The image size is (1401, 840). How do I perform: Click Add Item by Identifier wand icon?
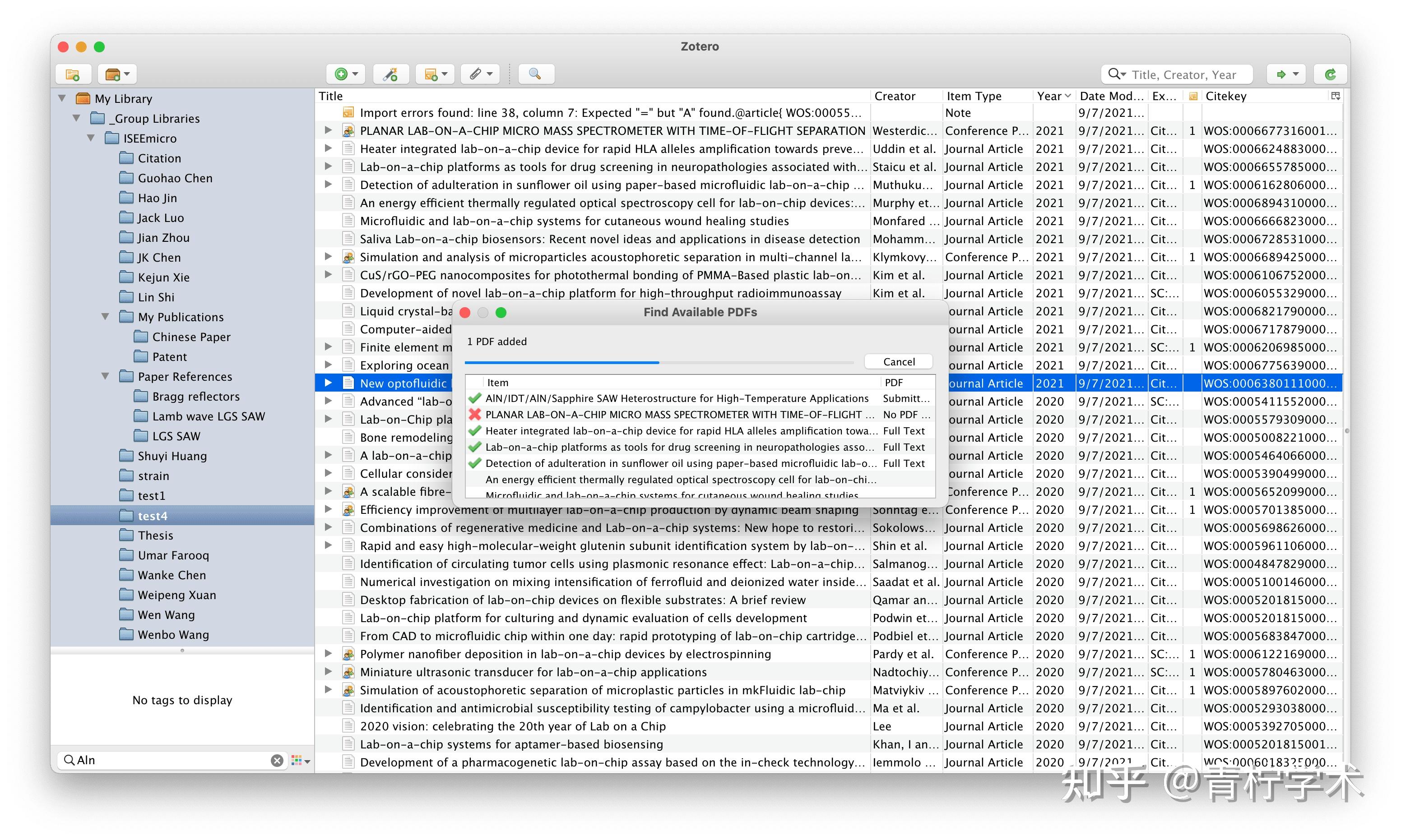point(390,74)
